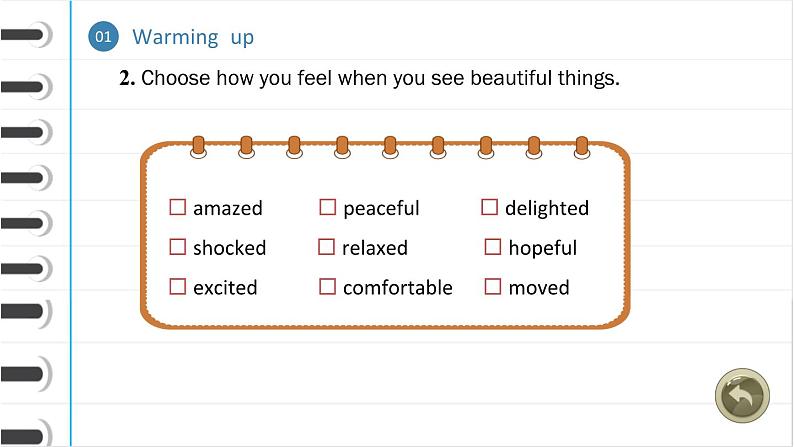Check the amazed checkbox

coord(177,207)
